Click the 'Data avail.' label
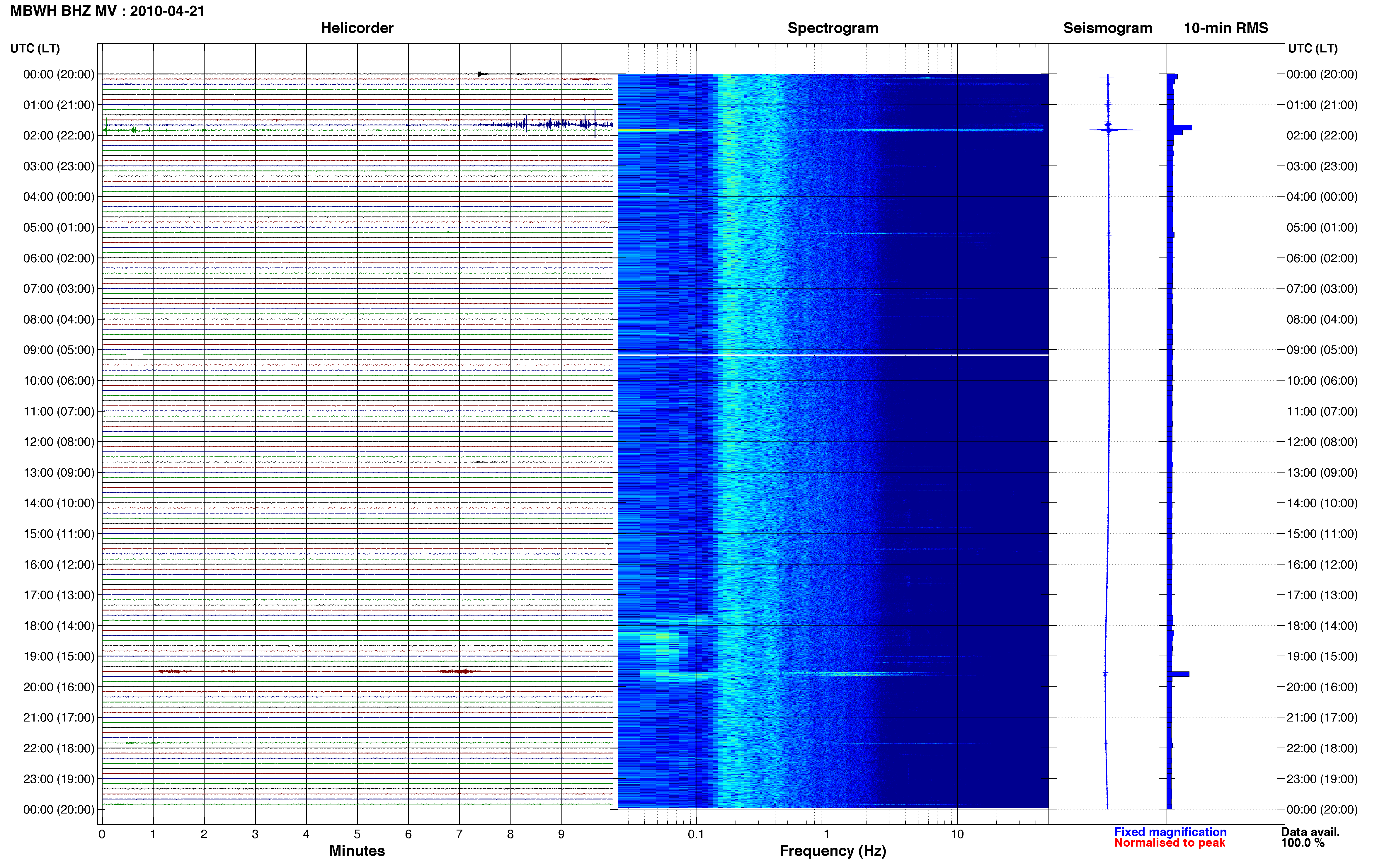This screenshot has height=868, width=1389. (x=1310, y=832)
